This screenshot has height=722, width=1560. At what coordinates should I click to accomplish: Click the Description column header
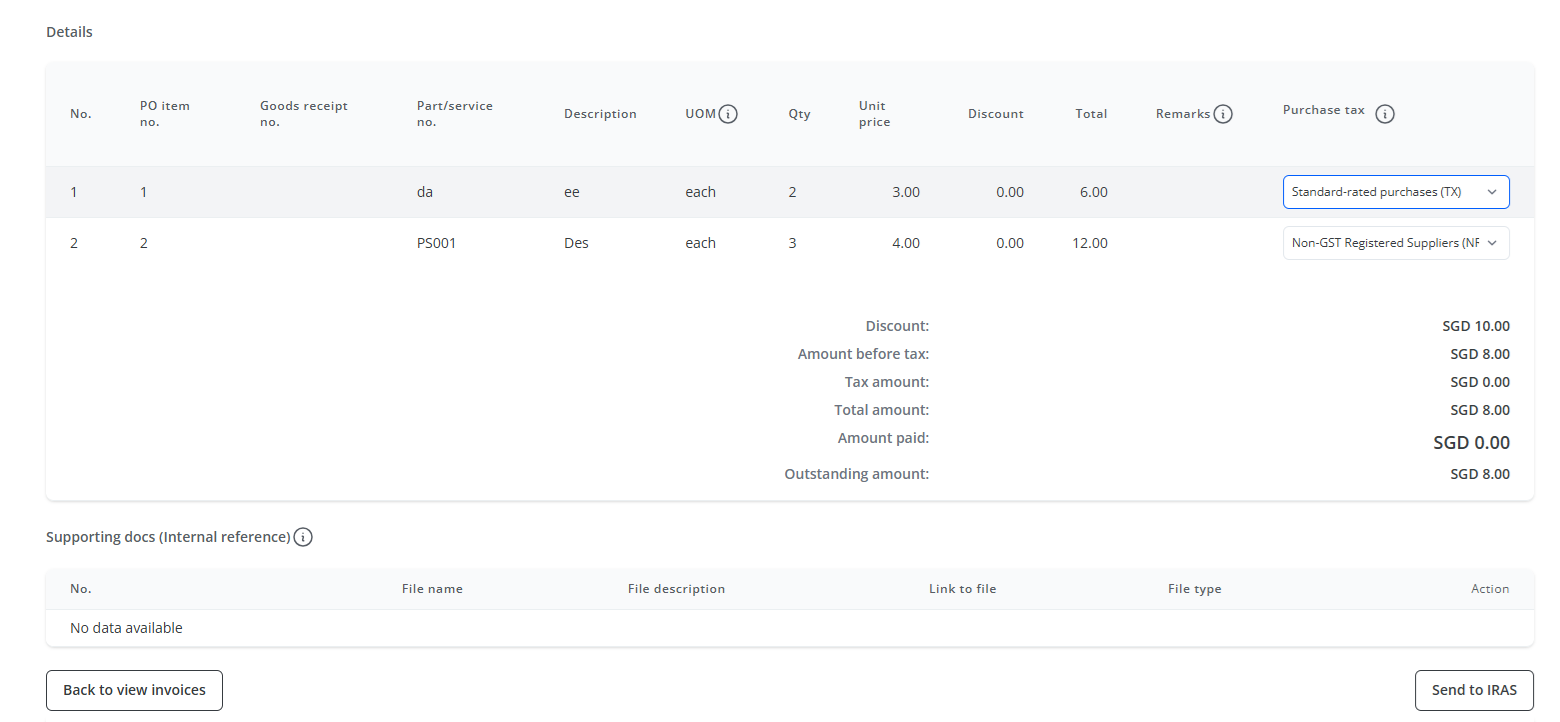(600, 114)
